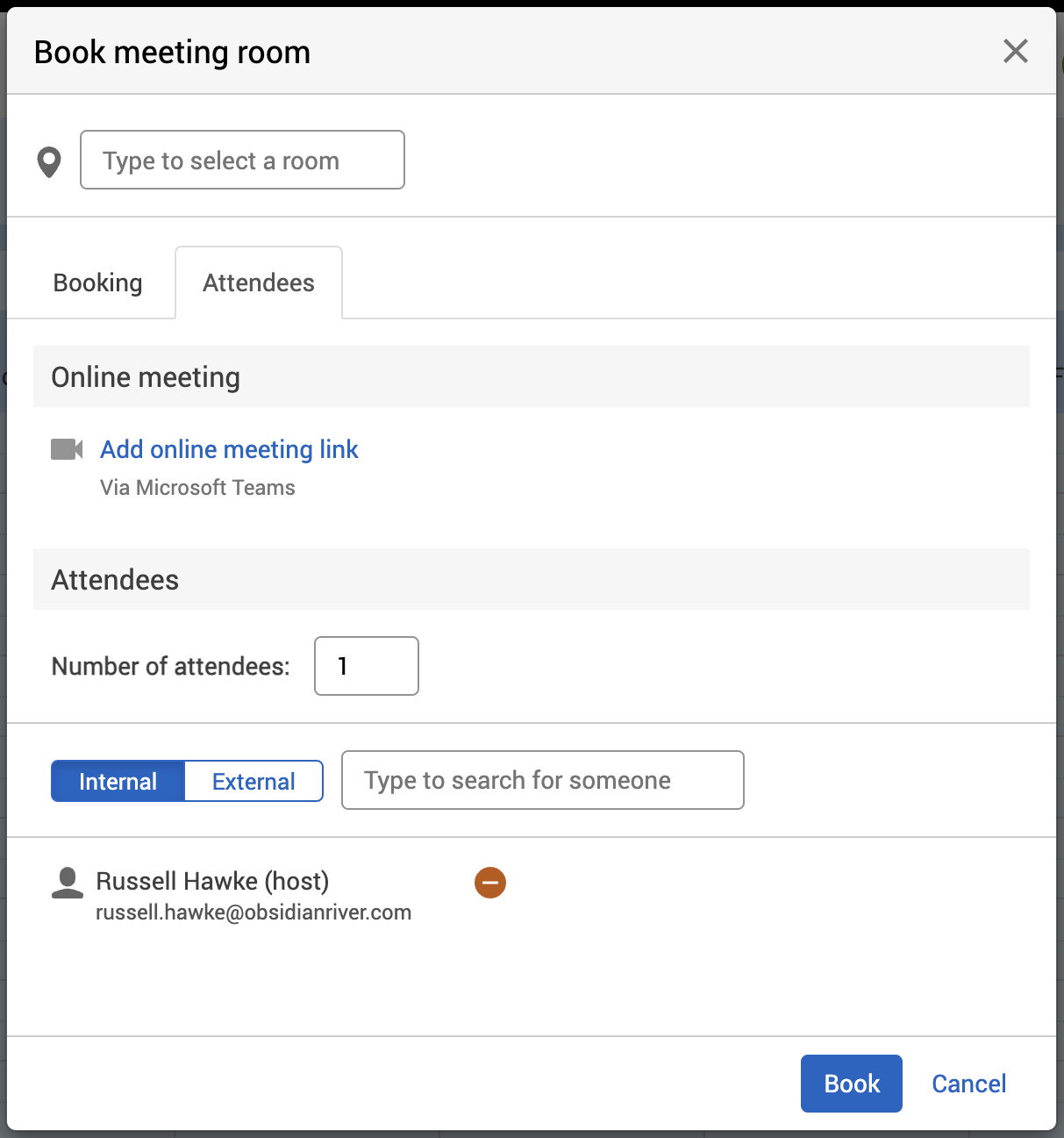Remove Russell Hawke using the minus icon
The image size is (1064, 1138).
(490, 882)
